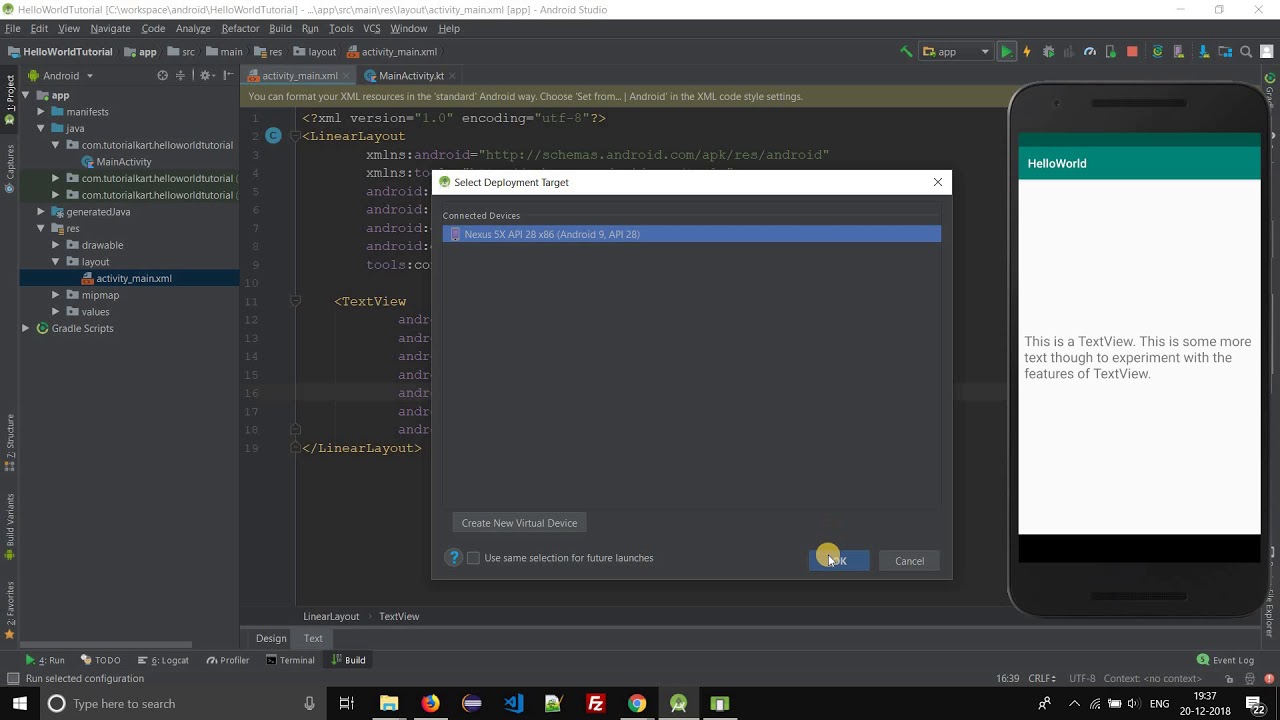Expand the manifests folder
This screenshot has width=1280, height=720.
pyautogui.click(x=41, y=112)
